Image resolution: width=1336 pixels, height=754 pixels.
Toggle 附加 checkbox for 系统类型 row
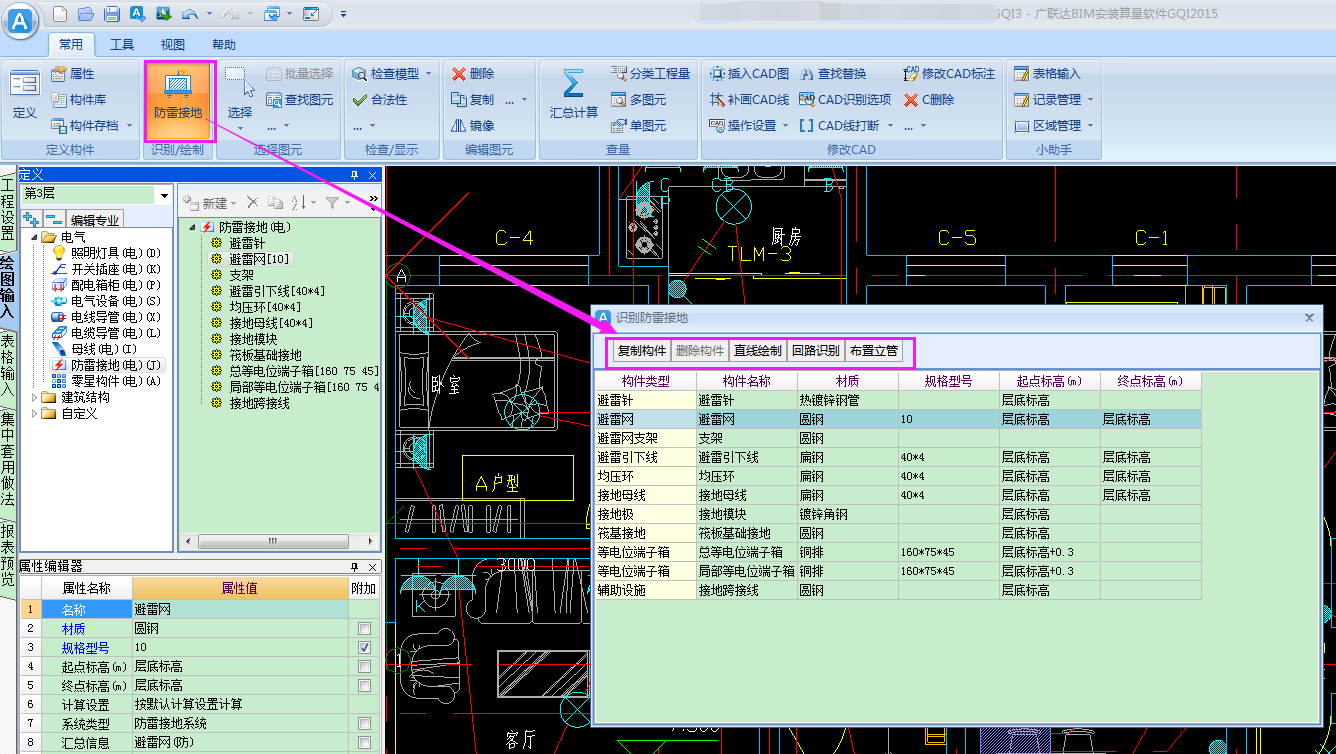point(364,724)
